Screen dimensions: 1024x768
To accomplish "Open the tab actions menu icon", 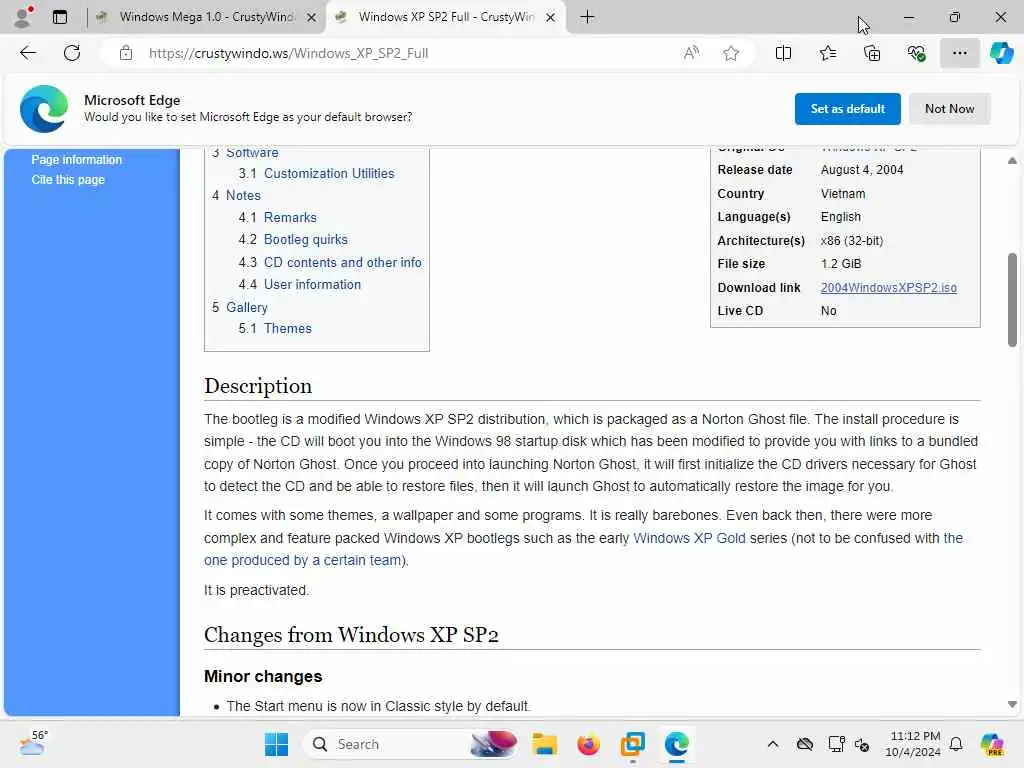I will (x=59, y=17).
